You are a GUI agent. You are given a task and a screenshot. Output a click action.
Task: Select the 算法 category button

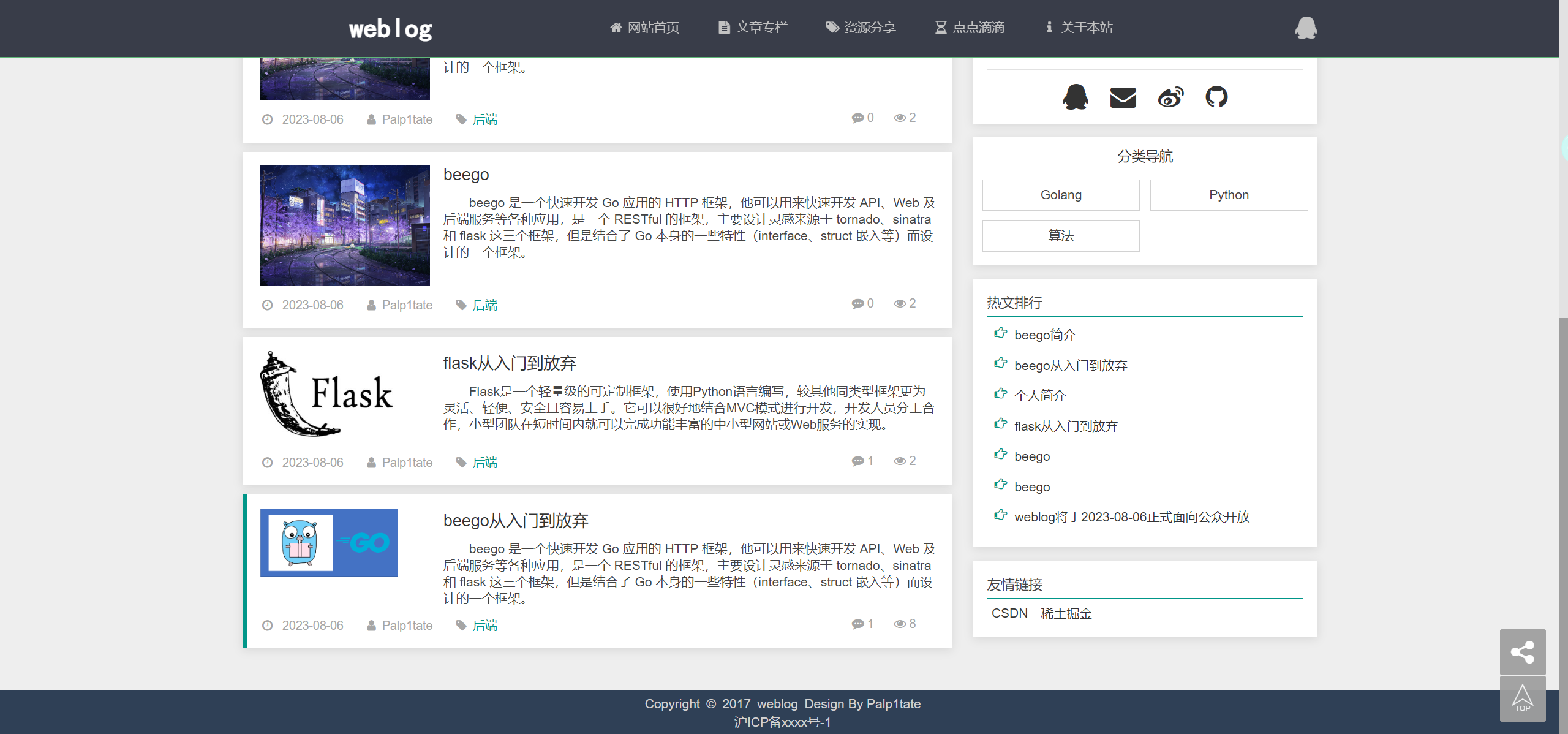click(x=1060, y=235)
